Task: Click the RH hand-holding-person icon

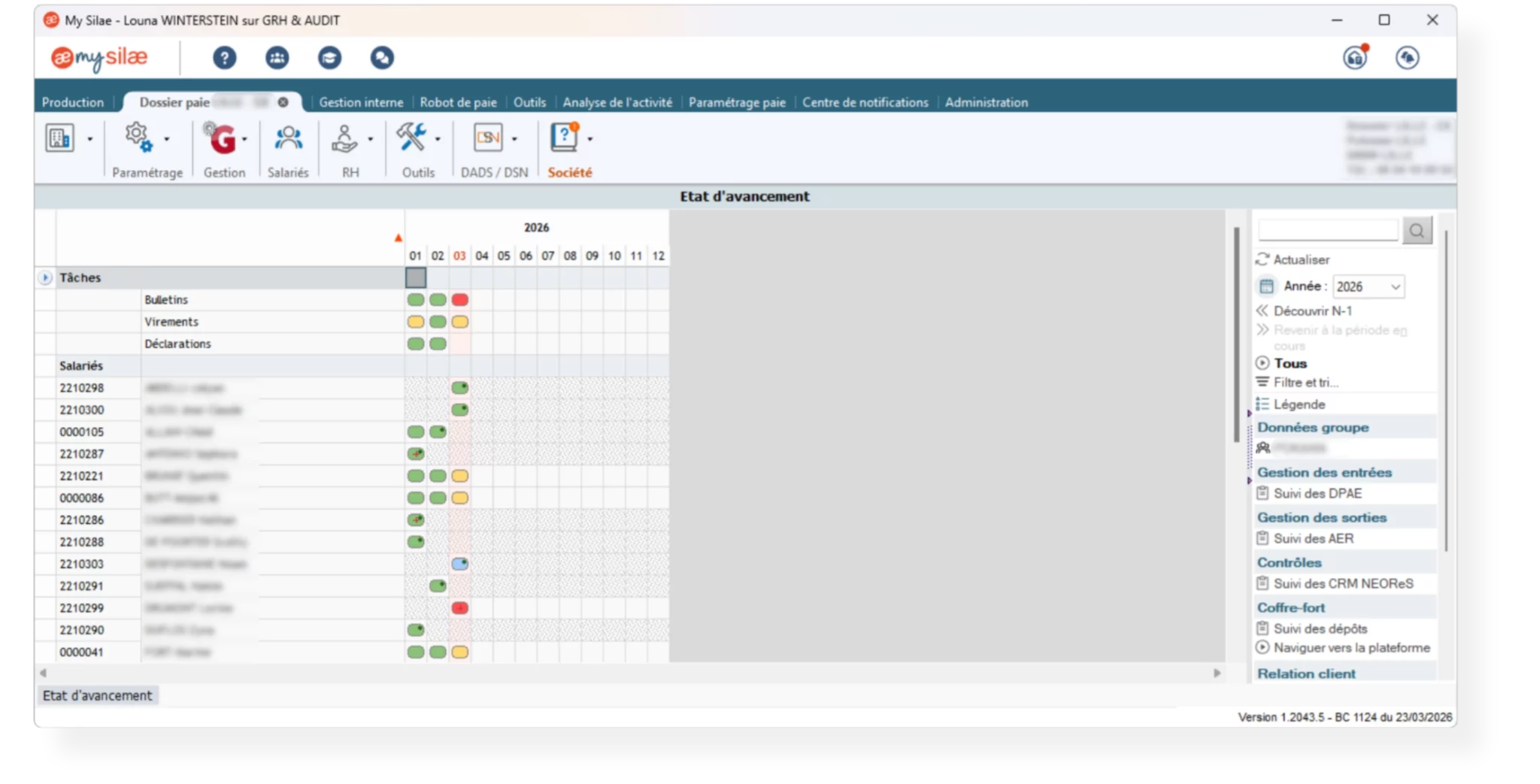Action: (344, 138)
